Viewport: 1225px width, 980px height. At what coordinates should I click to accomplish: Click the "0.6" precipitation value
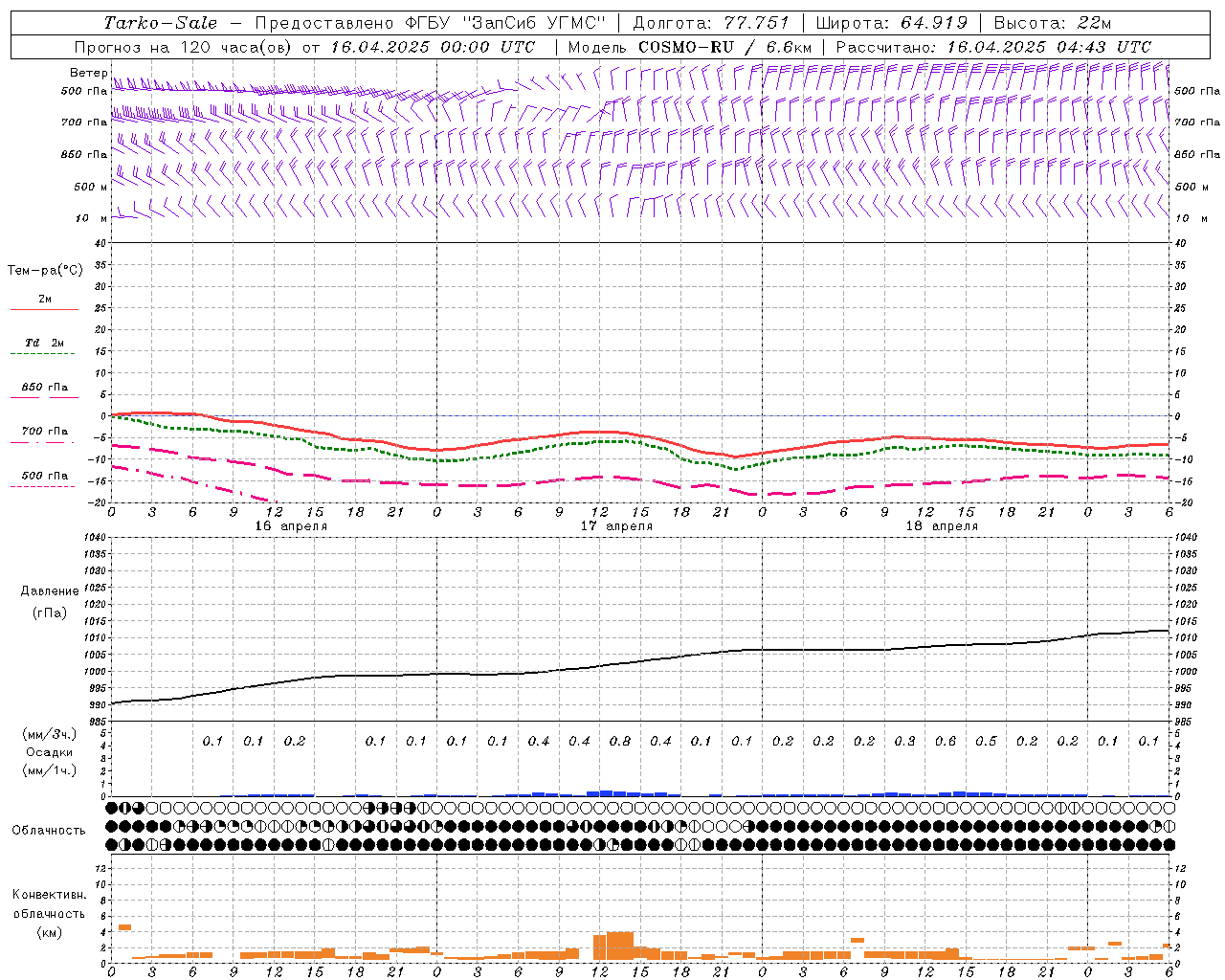pos(946,741)
